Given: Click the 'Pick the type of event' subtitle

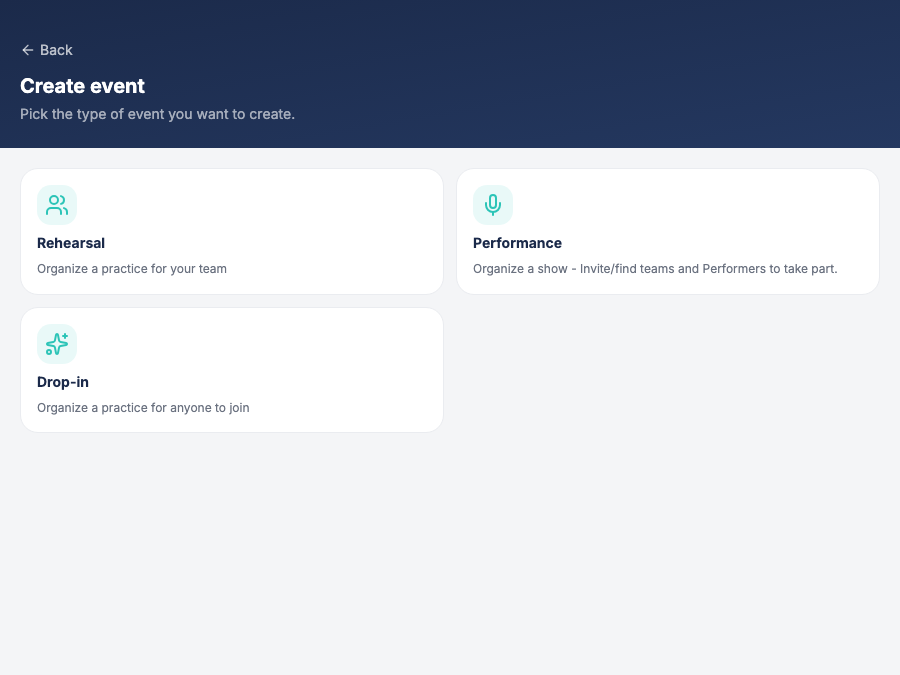Looking at the screenshot, I should click(x=157, y=114).
